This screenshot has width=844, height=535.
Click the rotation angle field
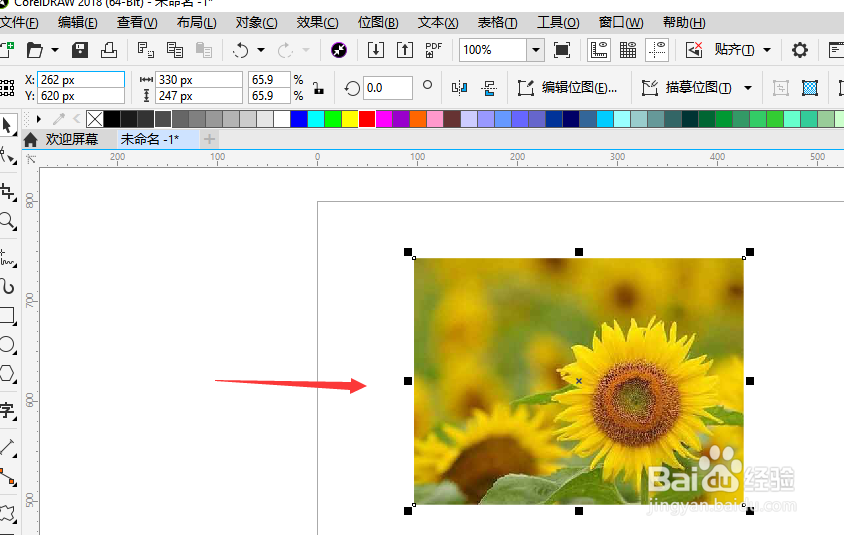click(388, 88)
